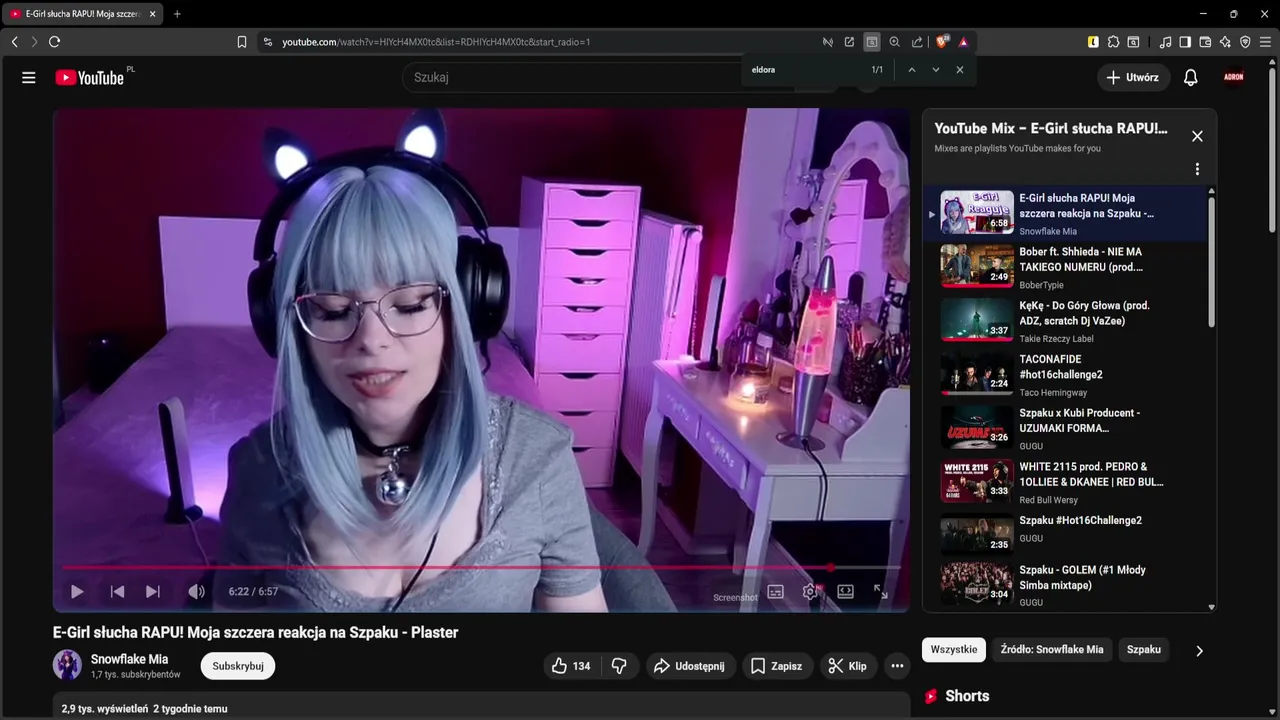Open the Mix playlist three-dot options
This screenshot has height=720, width=1280.
(1197, 169)
